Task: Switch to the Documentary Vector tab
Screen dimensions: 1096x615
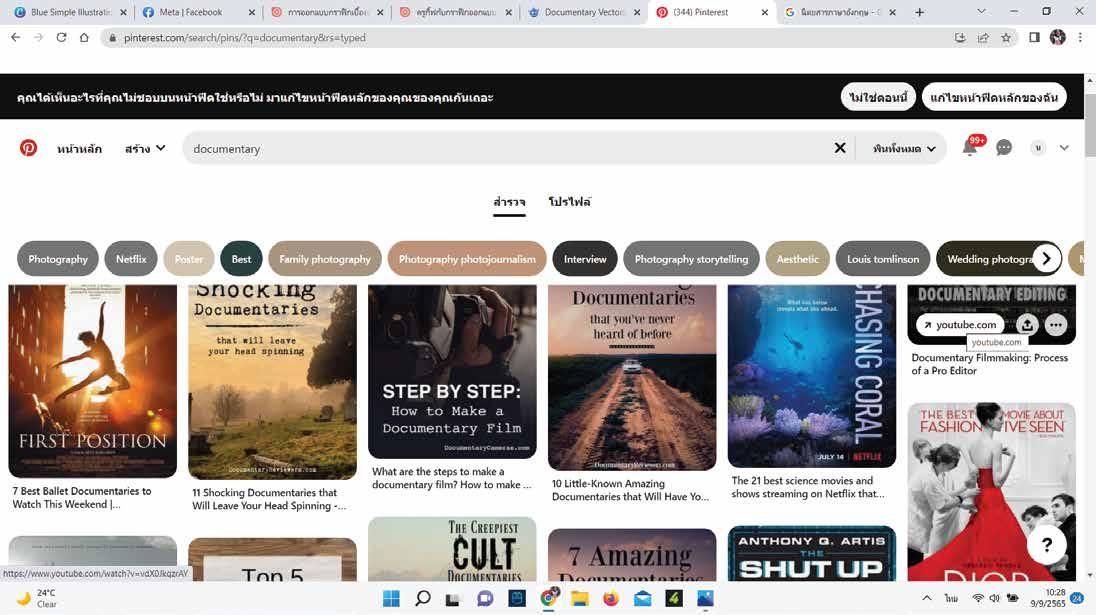Action: click(584, 12)
